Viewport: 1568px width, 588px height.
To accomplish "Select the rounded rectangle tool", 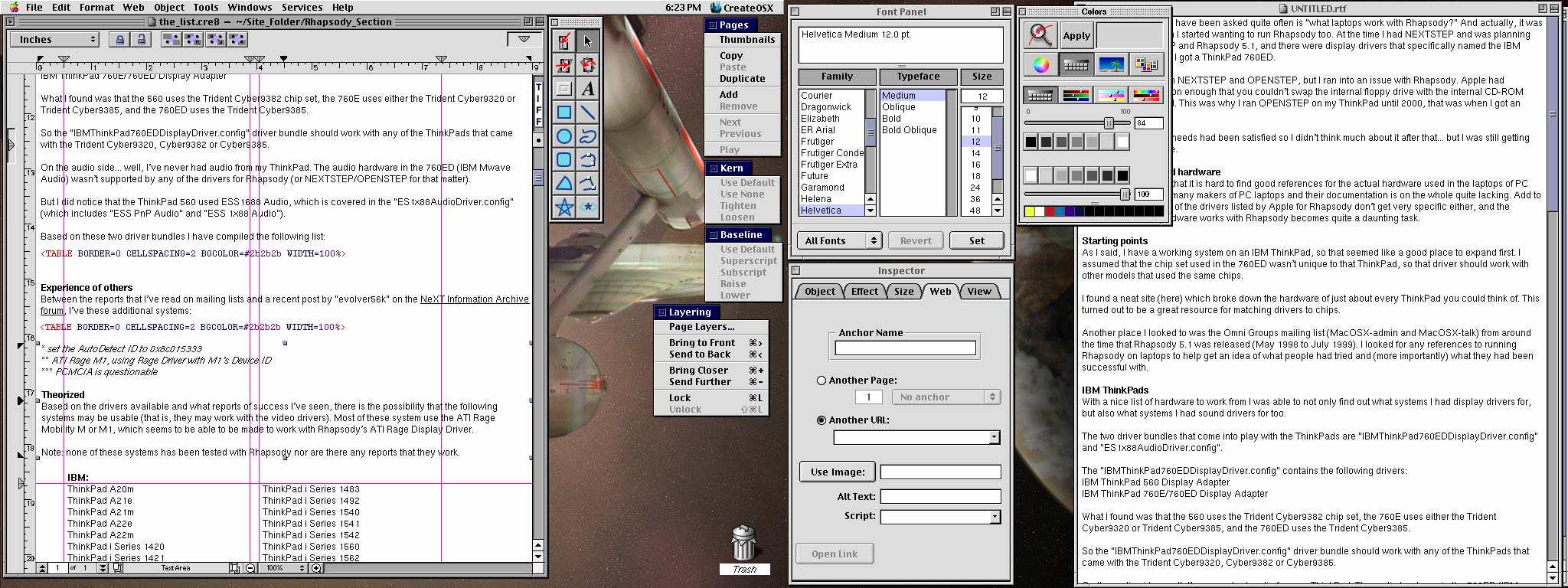I will (564, 160).
